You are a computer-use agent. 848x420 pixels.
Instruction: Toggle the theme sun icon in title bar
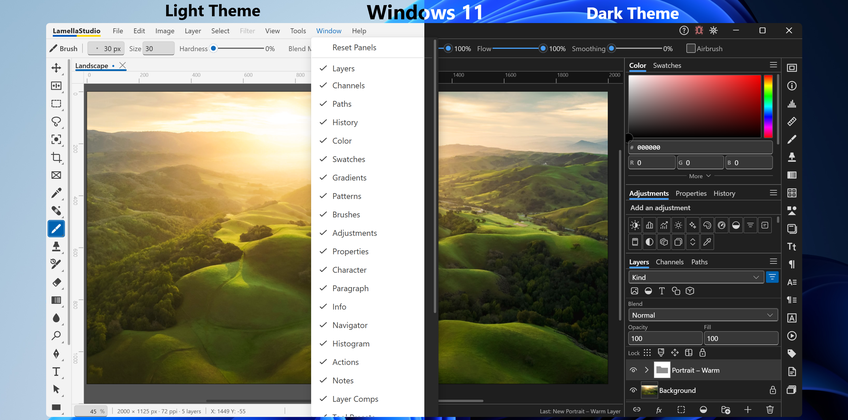point(713,30)
